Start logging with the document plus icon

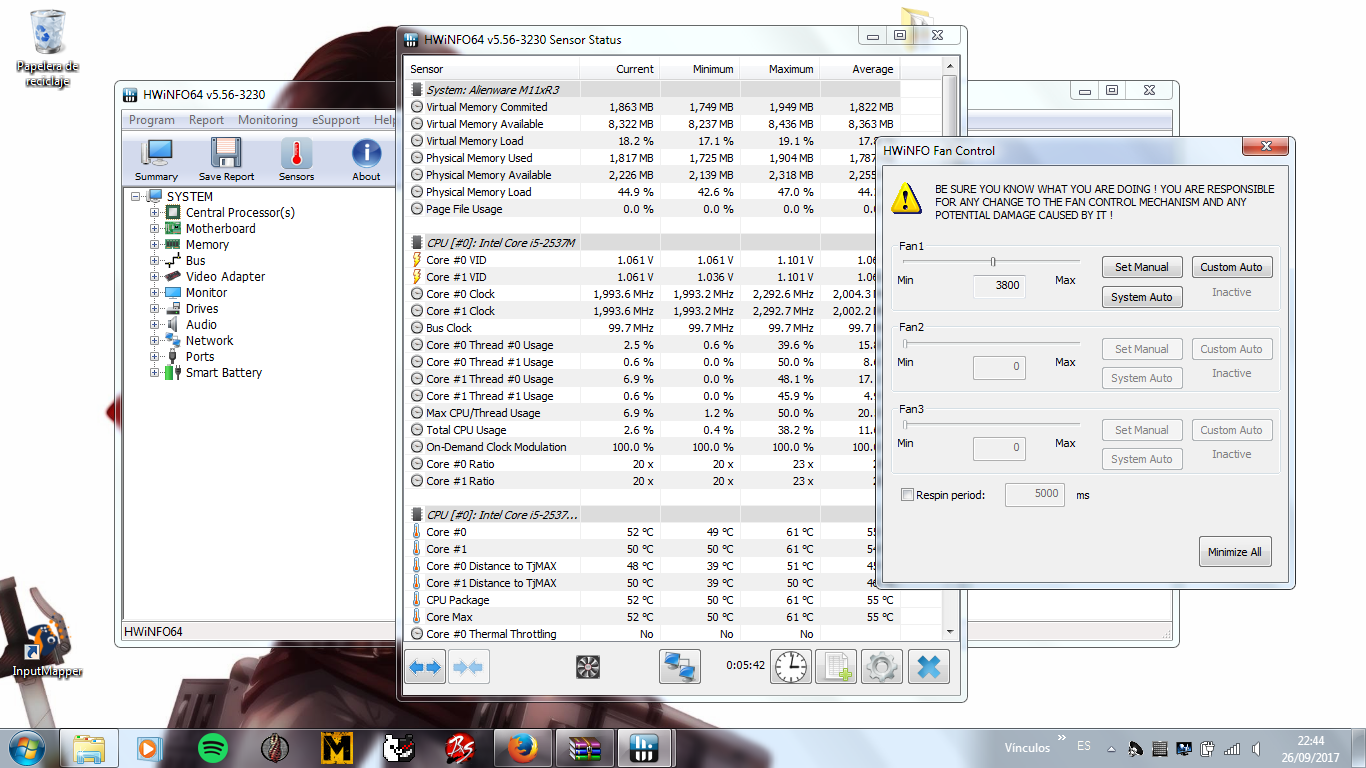[x=836, y=667]
